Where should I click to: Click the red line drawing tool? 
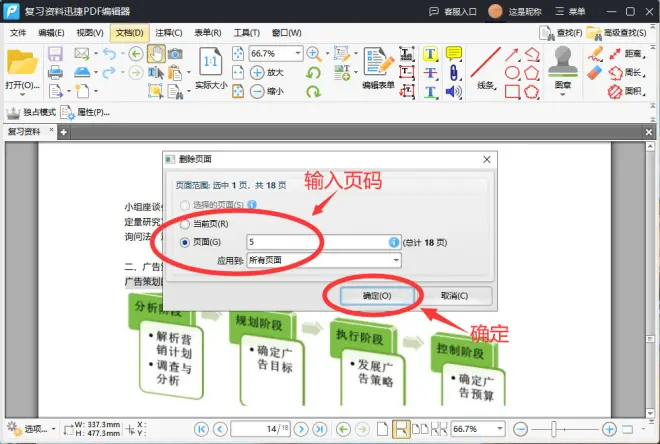pyautogui.click(x=485, y=62)
